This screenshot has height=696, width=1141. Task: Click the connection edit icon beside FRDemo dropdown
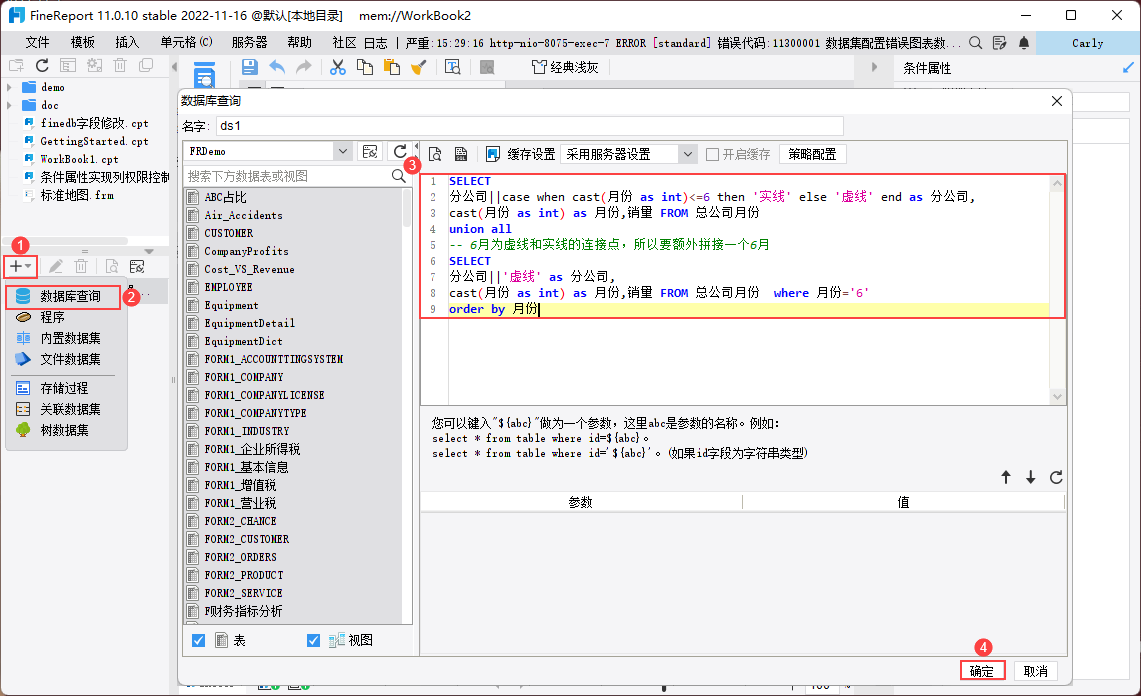point(370,151)
